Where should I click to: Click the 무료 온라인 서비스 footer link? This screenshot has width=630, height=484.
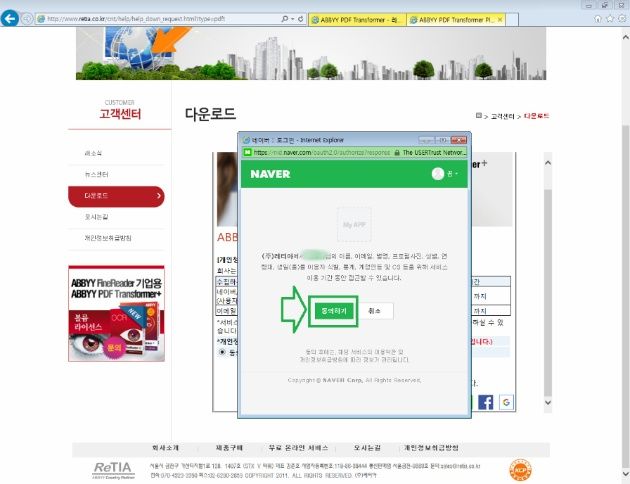click(x=298, y=447)
